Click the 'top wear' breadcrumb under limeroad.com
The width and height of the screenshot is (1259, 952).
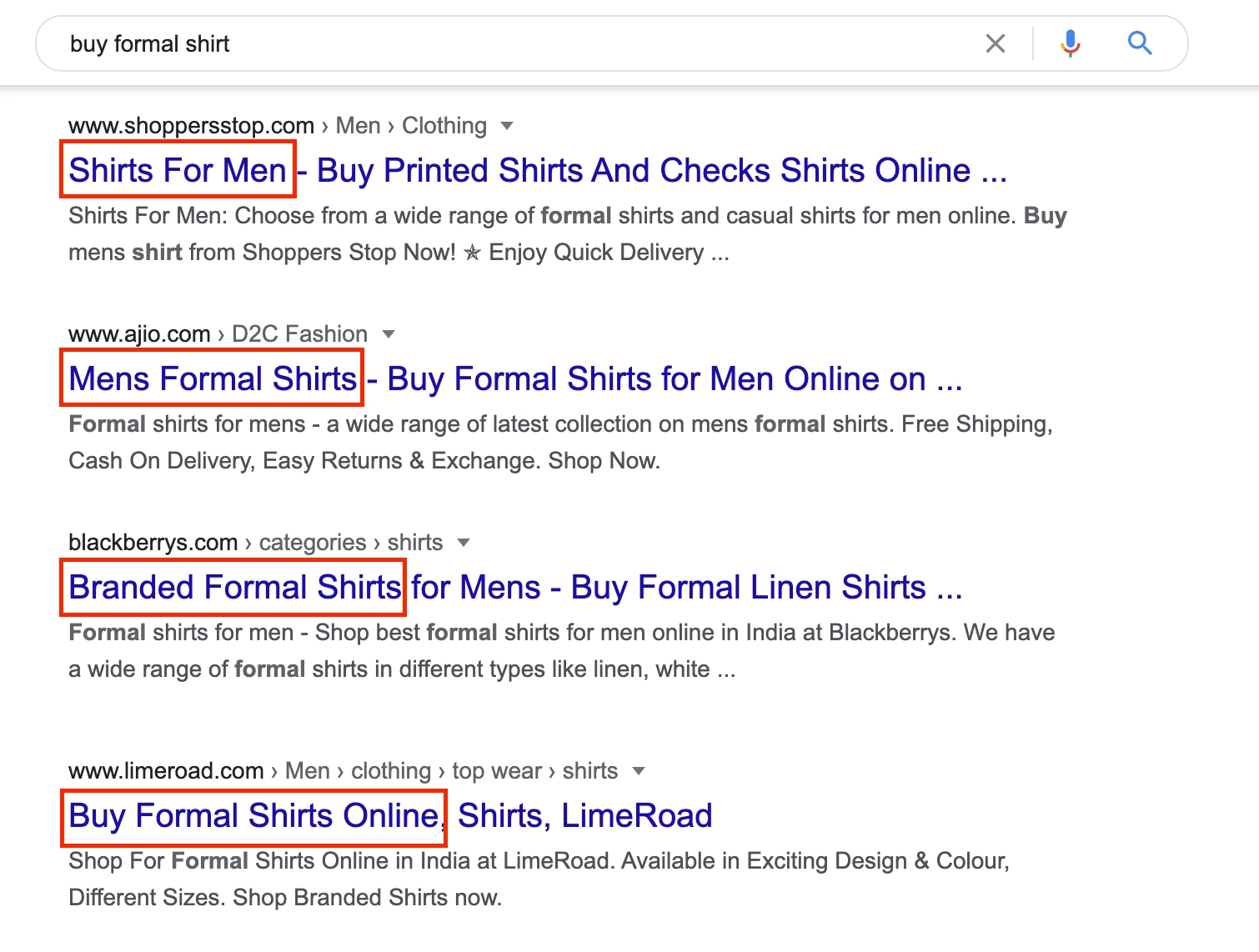[497, 771]
